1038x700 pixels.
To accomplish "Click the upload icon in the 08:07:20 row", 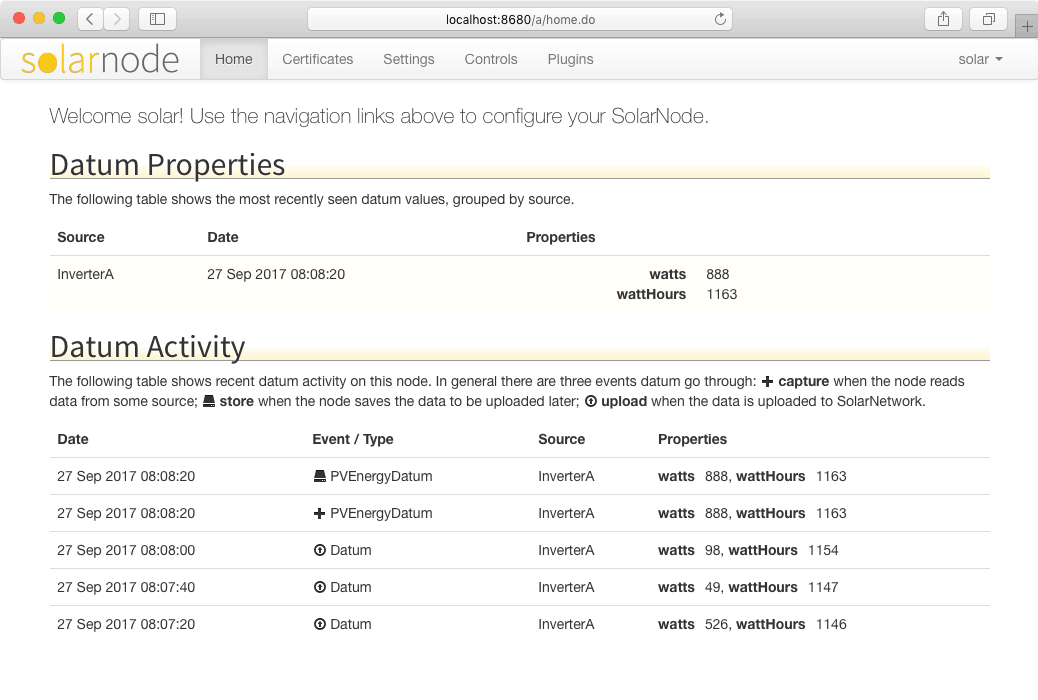I will 320,625.
